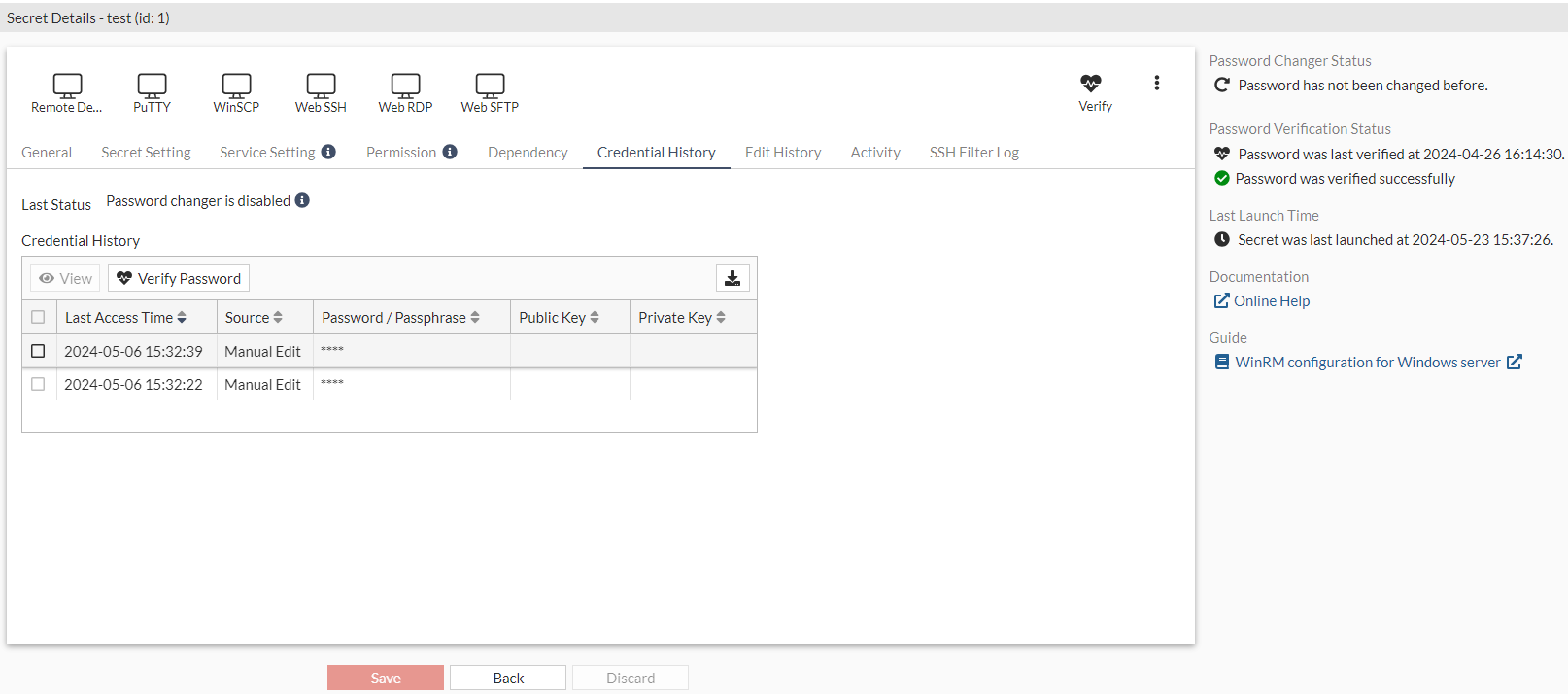Open the Edit History tab

783,152
